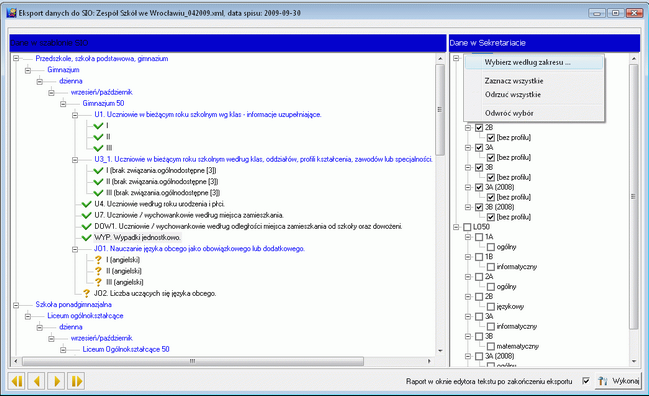Choose Wybierz według zakresu menu entry

click(534, 62)
